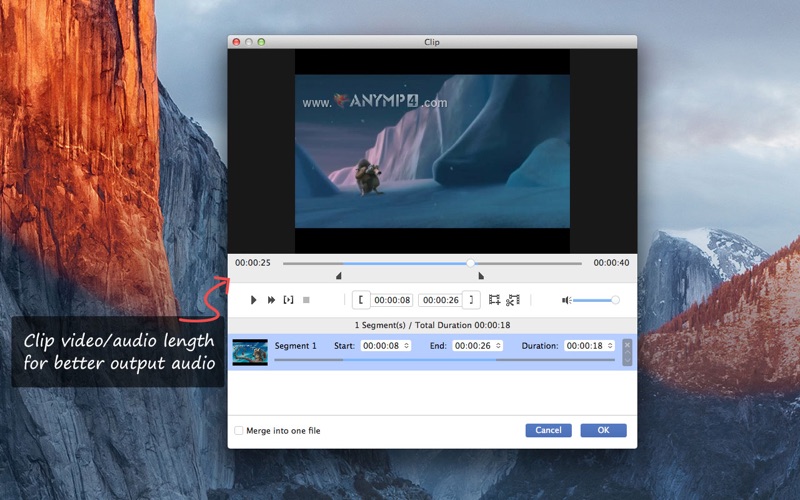Image resolution: width=800 pixels, height=500 pixels.
Task: Stop video playback
Action: pyautogui.click(x=306, y=300)
